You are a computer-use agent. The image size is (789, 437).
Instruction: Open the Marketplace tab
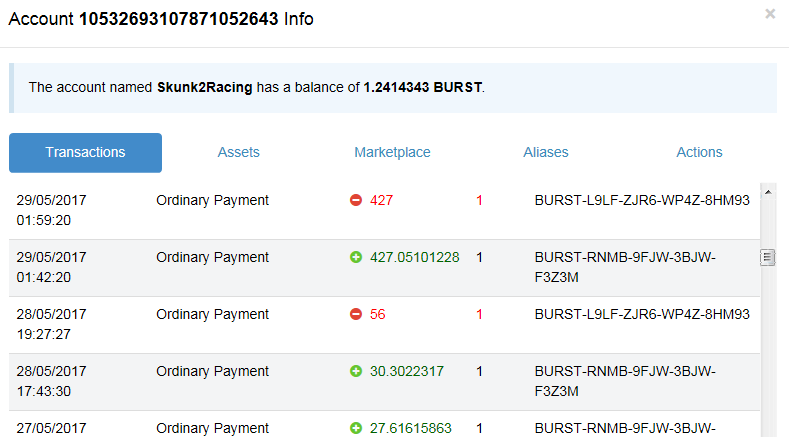tap(392, 153)
